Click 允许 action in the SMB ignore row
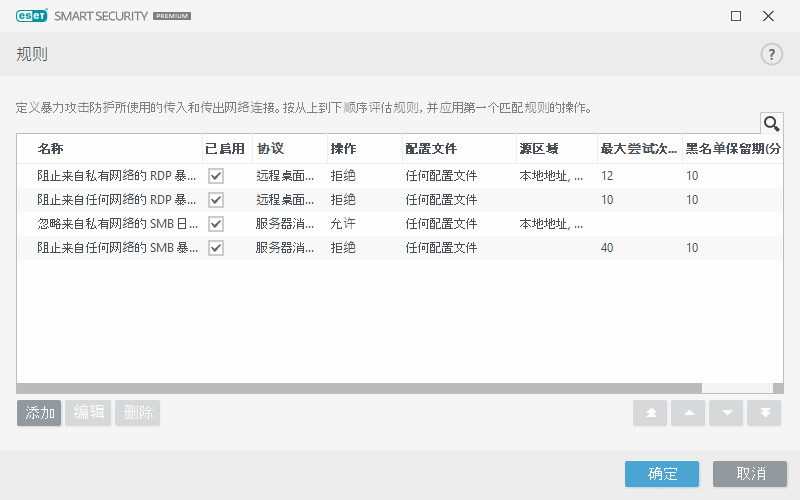Viewport: 800px width, 500px height. (343, 224)
